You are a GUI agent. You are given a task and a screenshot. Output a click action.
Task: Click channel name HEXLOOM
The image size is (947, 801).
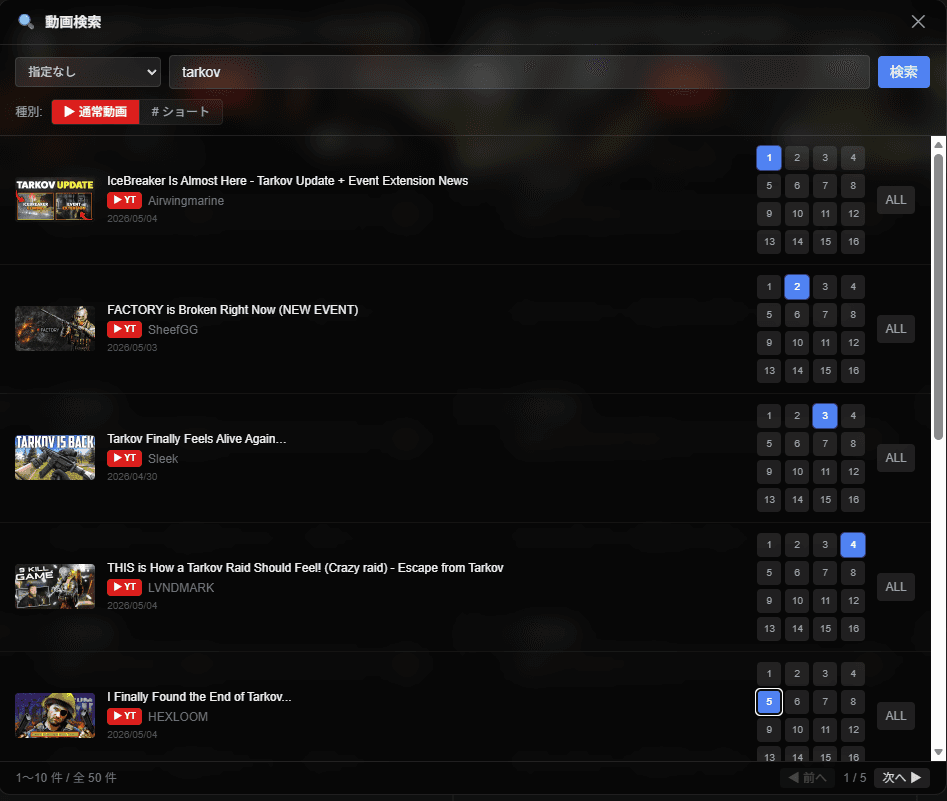(x=178, y=716)
